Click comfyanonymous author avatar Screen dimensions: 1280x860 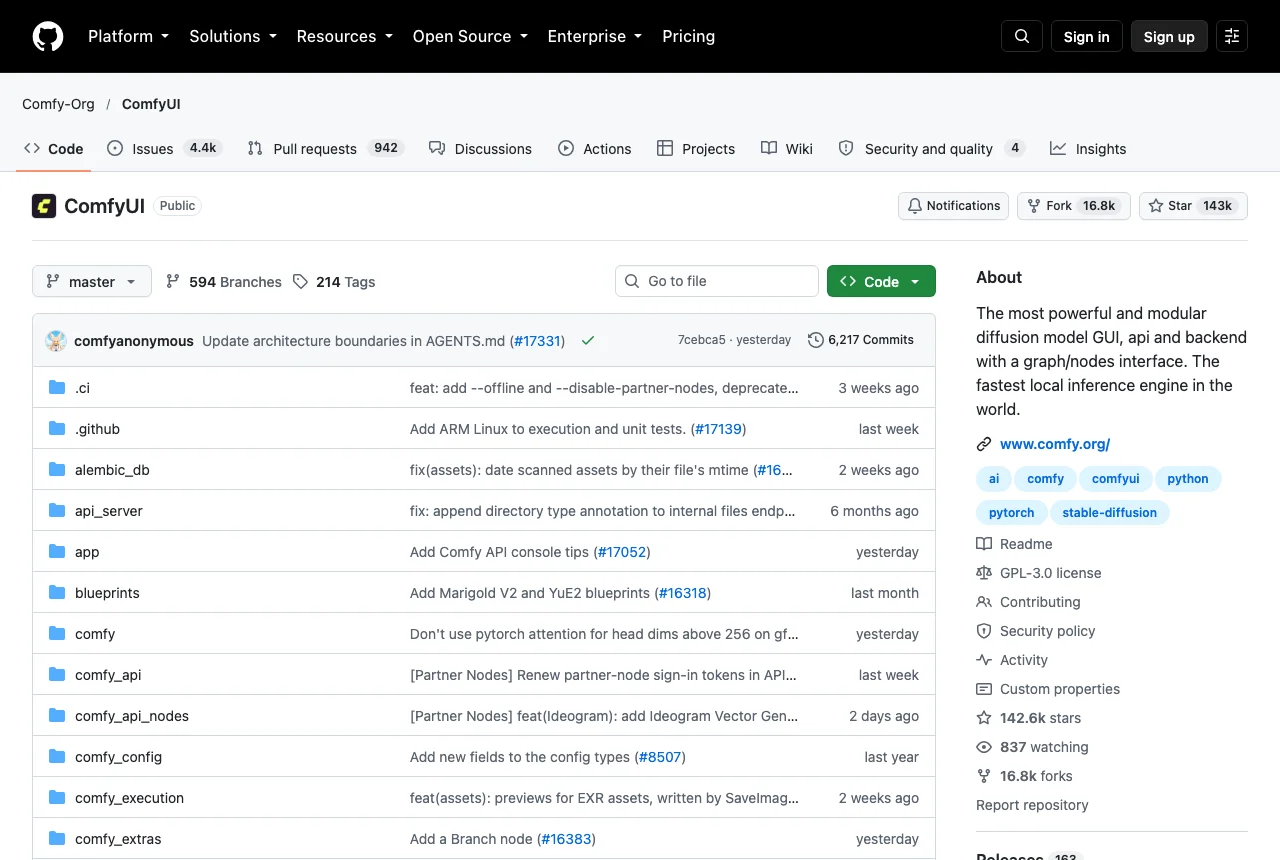[x=56, y=340]
